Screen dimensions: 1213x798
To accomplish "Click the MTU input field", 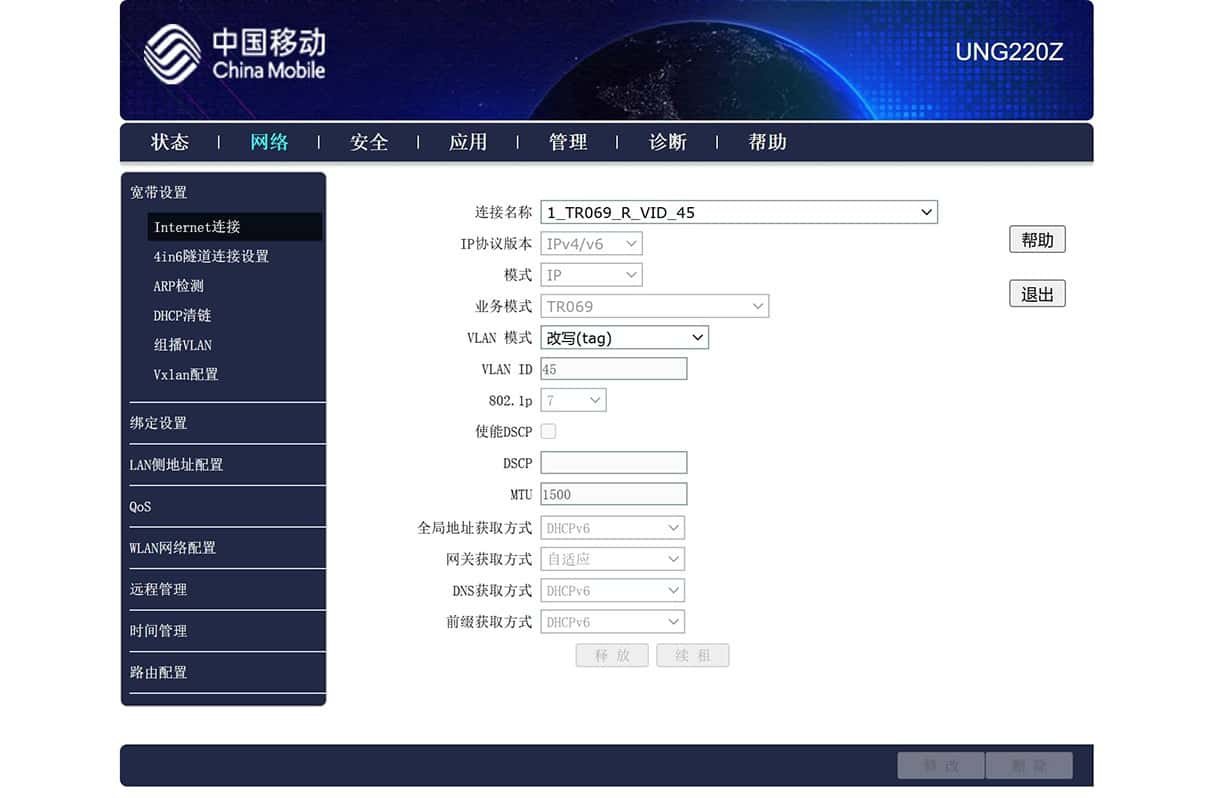I will pyautogui.click(x=614, y=494).
